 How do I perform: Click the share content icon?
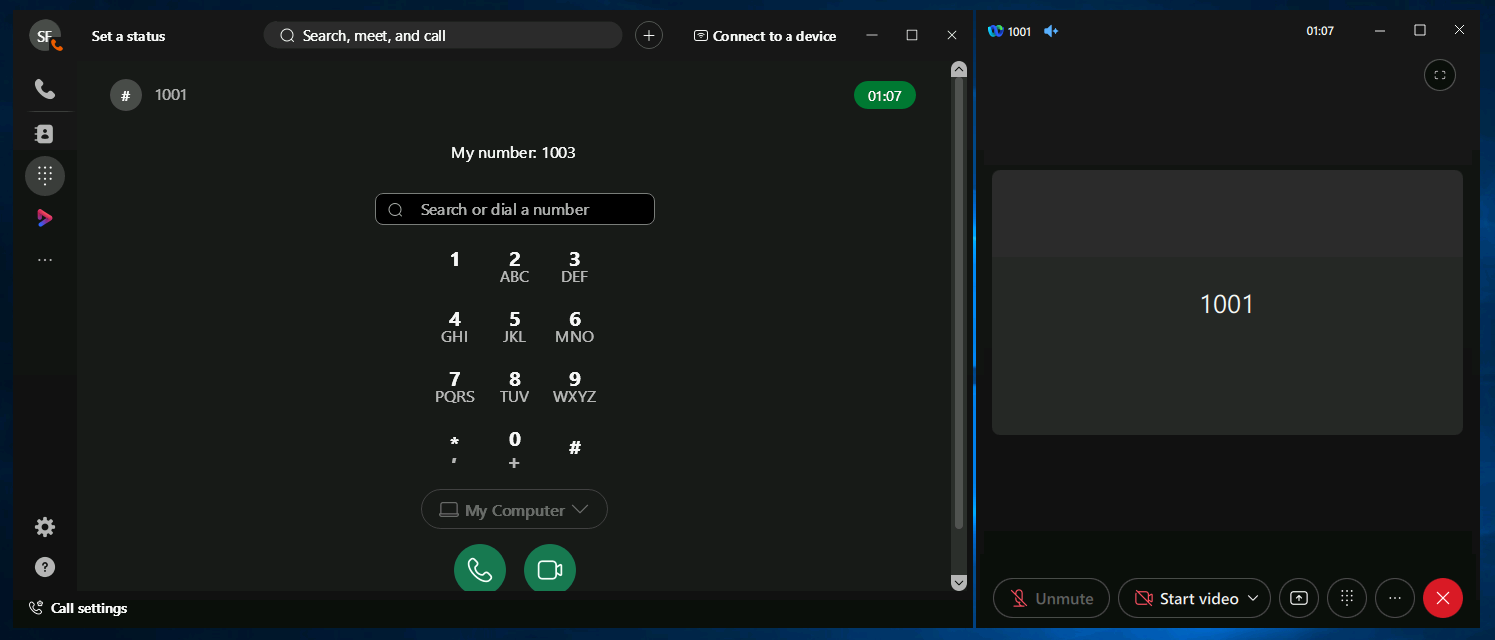(x=1298, y=598)
